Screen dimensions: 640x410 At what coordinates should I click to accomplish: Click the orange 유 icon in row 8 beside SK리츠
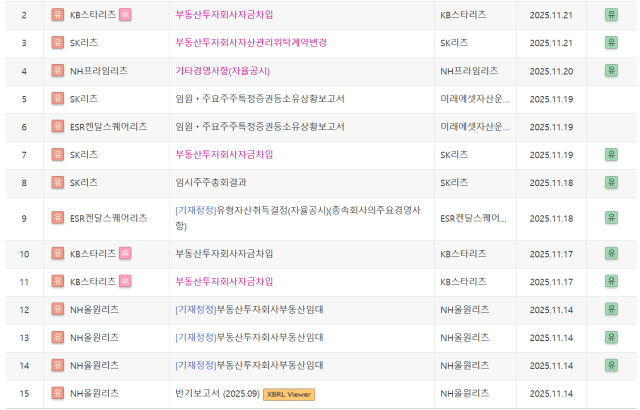tap(58, 182)
